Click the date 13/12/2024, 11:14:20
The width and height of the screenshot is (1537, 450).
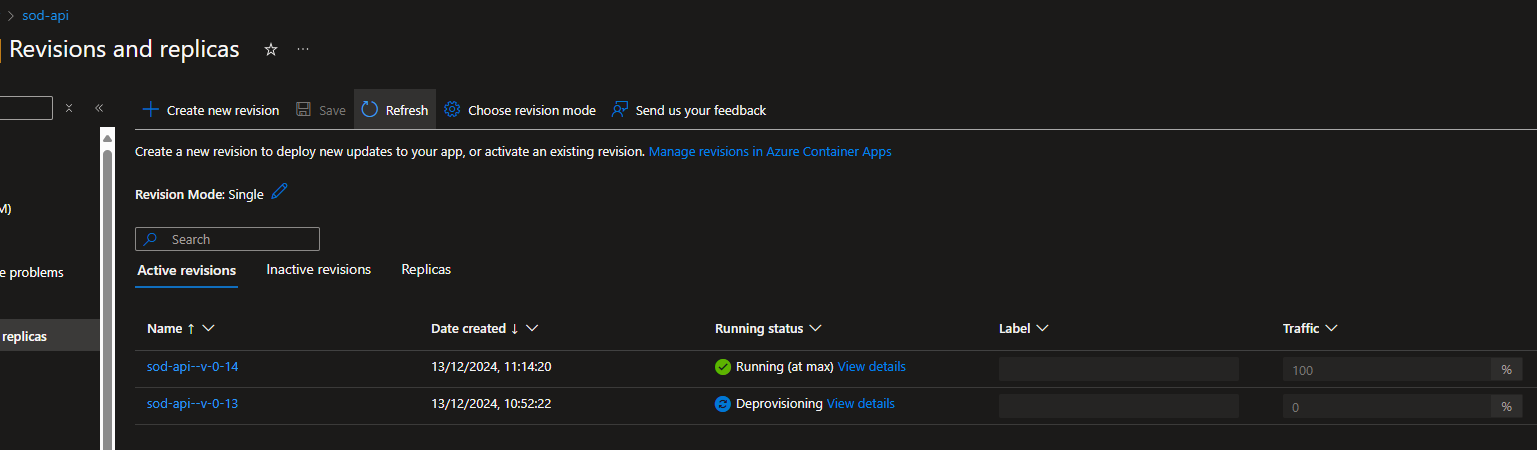pyautogui.click(x=491, y=367)
